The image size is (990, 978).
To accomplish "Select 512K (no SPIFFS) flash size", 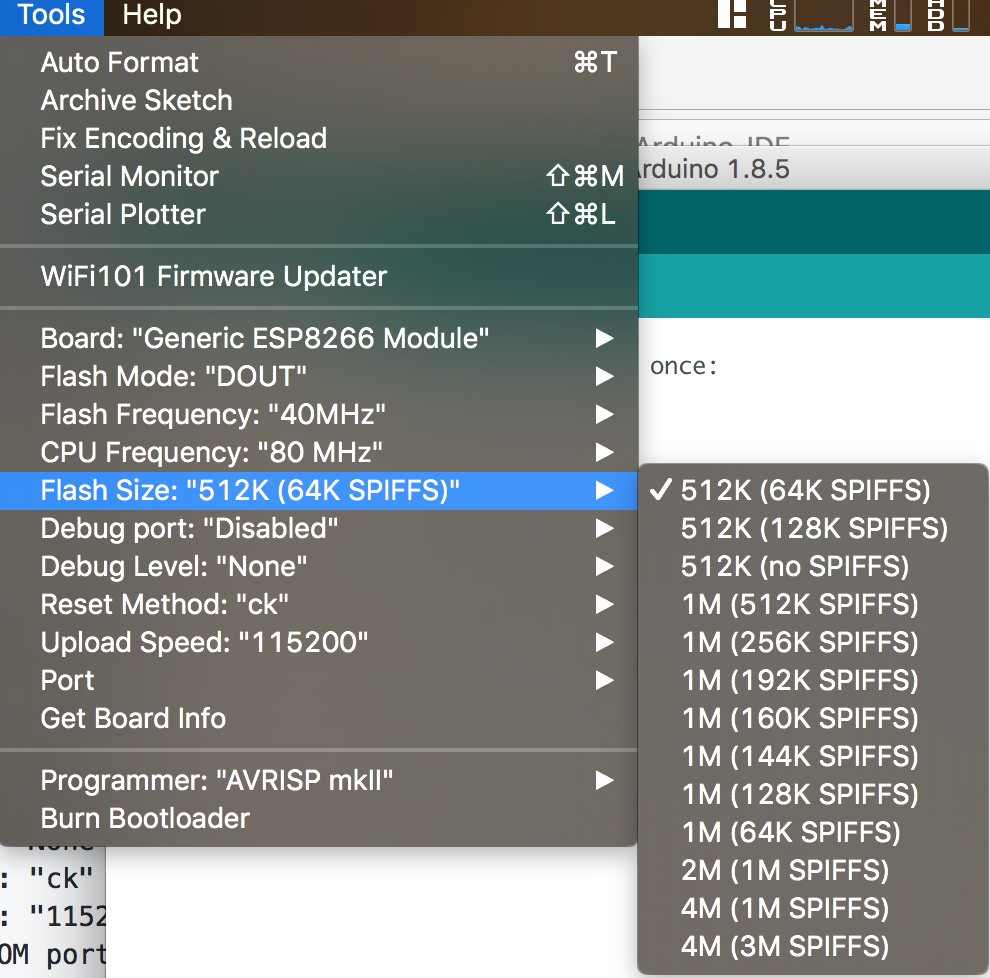I will coord(813,566).
